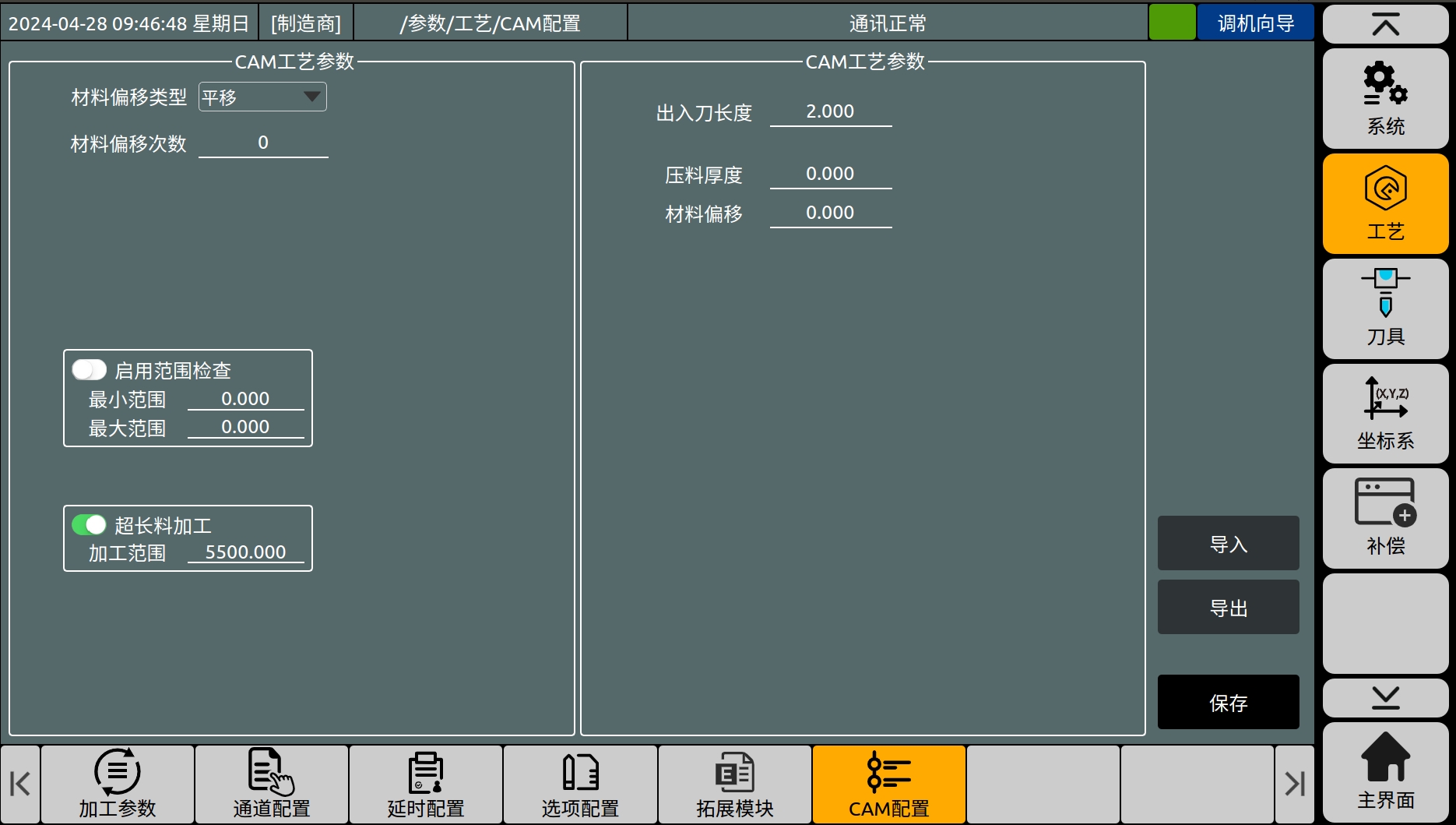Click the 保存 save button
The image size is (1456, 825).
click(1228, 702)
